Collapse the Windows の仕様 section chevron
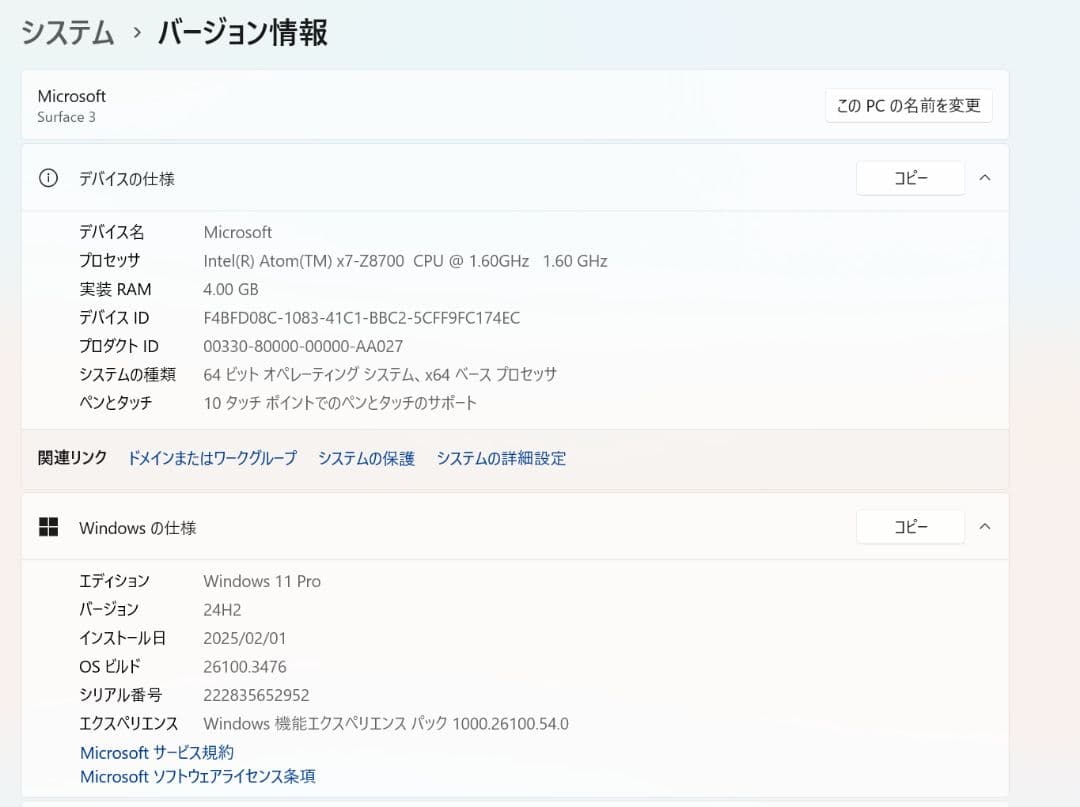The height and width of the screenshot is (807, 1080). pos(984,527)
